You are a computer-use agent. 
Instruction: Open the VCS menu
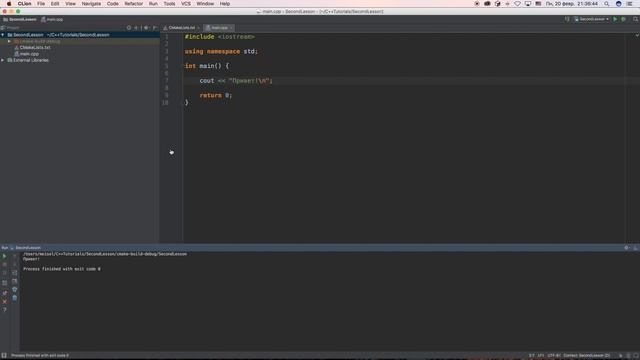tap(186, 4)
